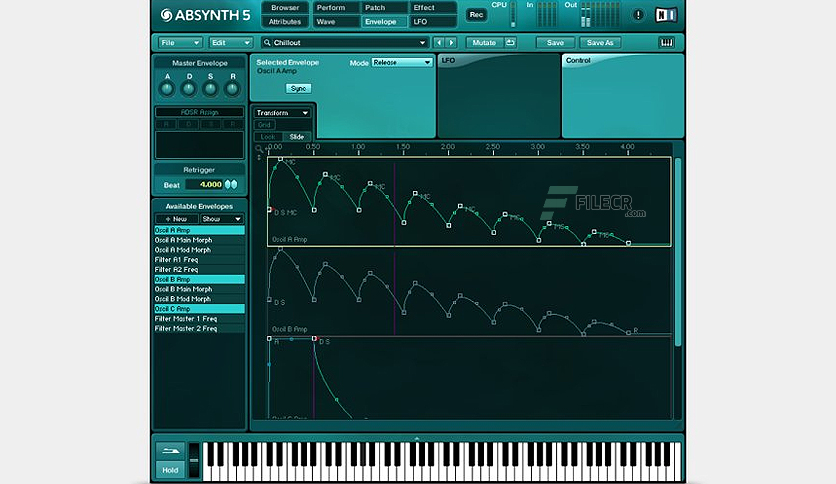Select Oscil B Mod Morph envelope
This screenshot has height=484, width=836.
[x=199, y=299]
